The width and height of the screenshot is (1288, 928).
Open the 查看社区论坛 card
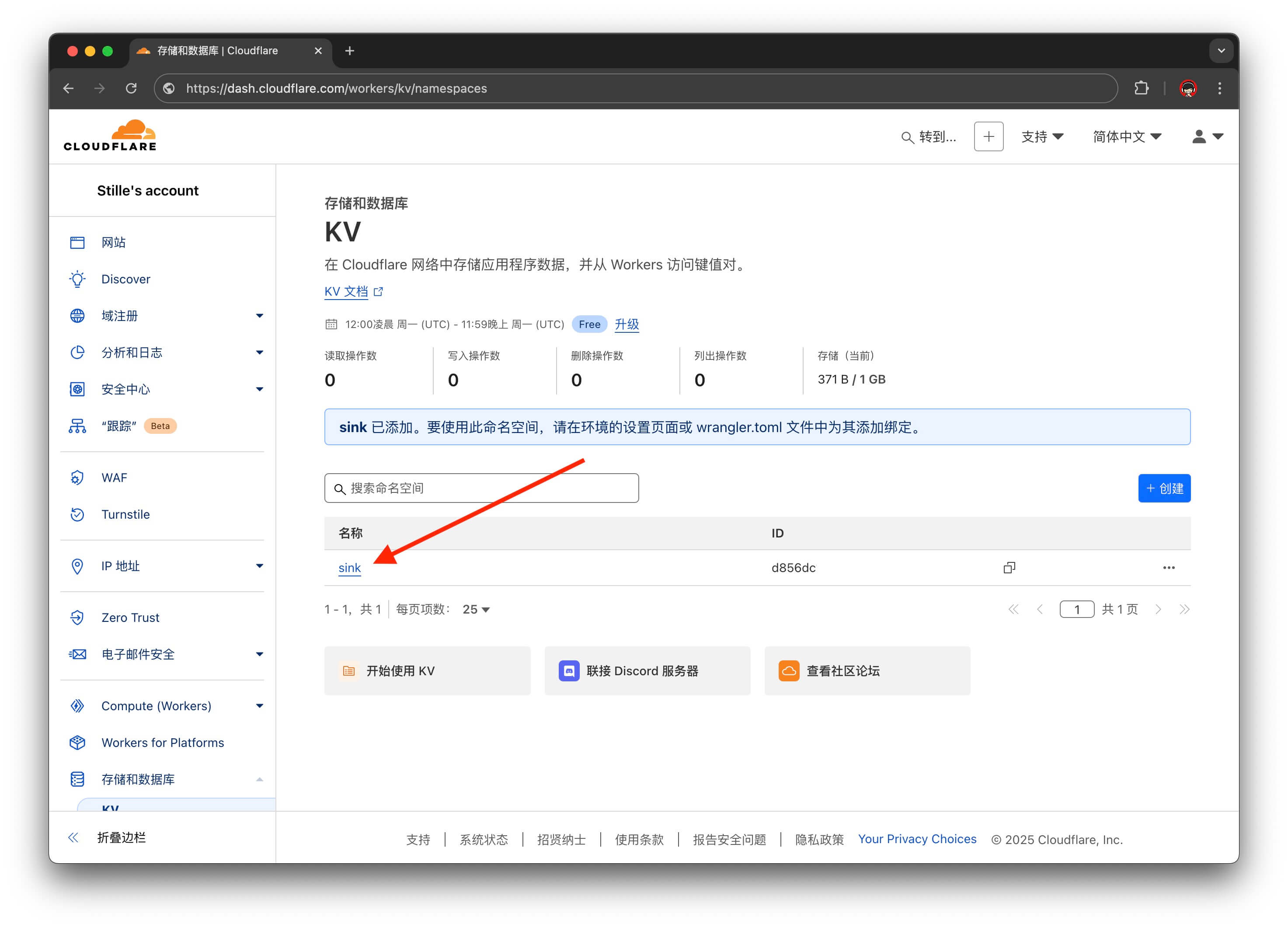[x=867, y=671]
